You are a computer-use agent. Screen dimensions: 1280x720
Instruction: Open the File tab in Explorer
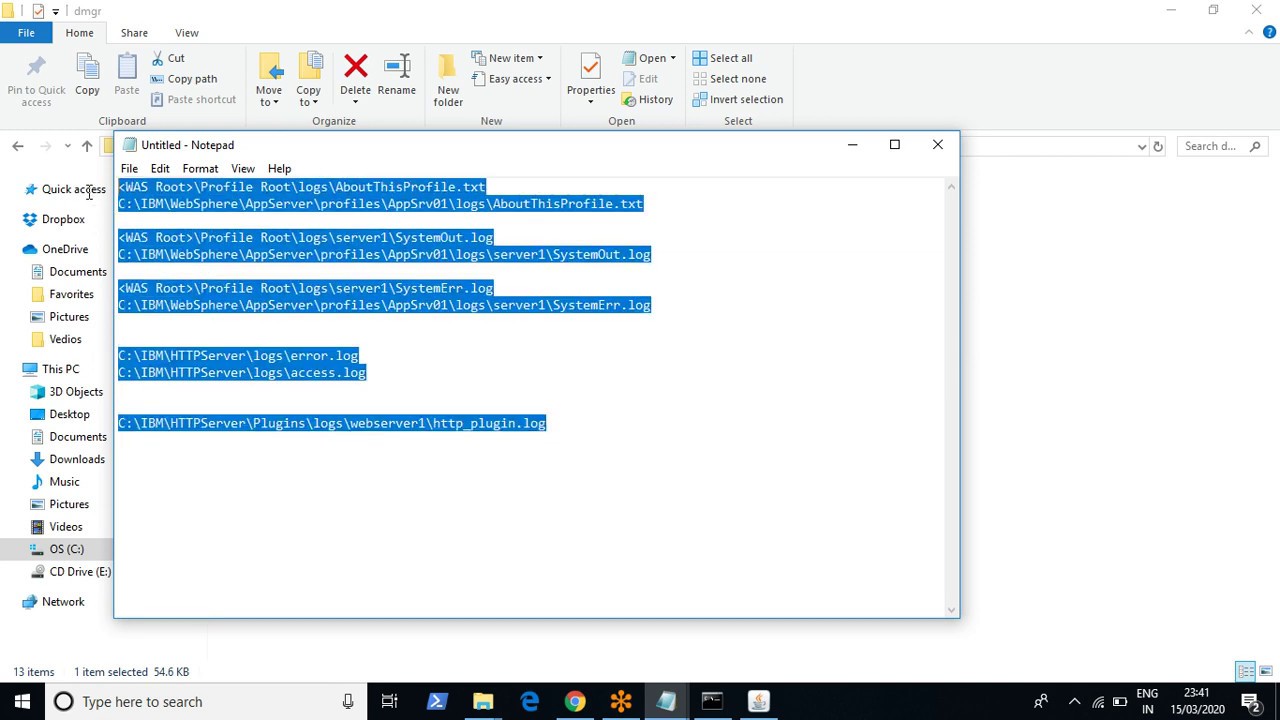26,33
